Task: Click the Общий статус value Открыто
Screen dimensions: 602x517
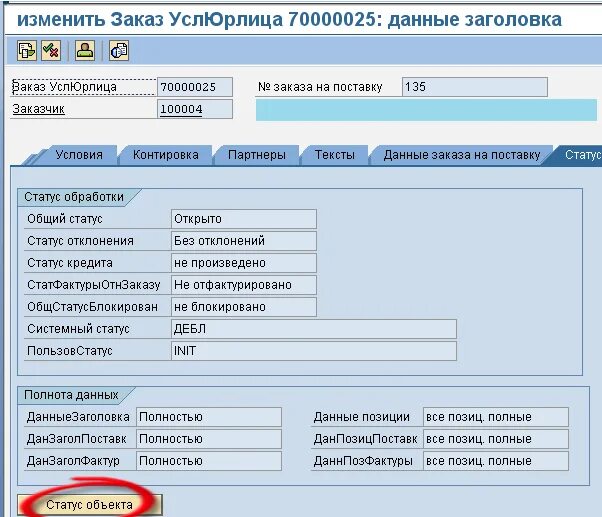Action: pyautogui.click(x=243, y=219)
